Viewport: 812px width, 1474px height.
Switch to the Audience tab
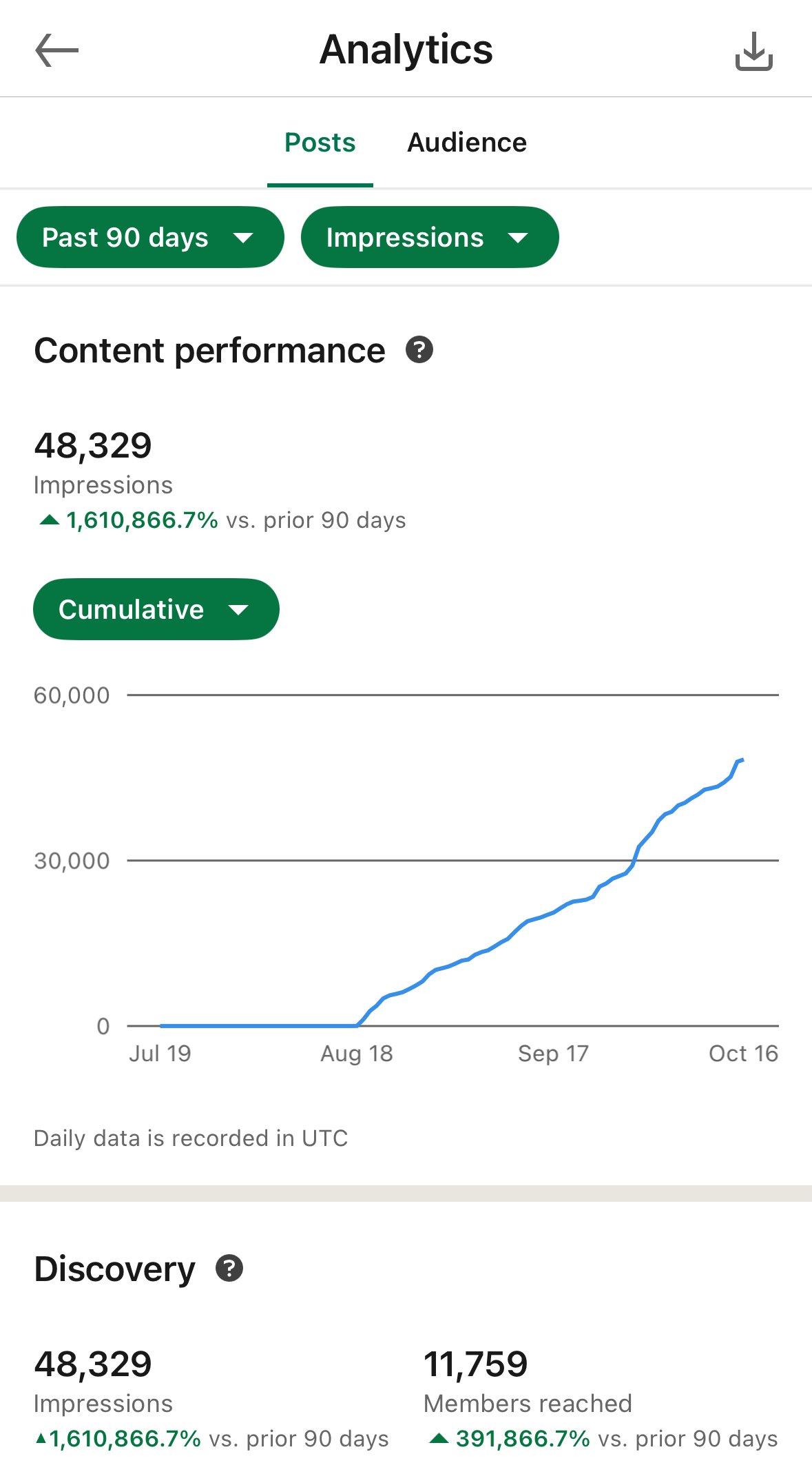point(467,143)
